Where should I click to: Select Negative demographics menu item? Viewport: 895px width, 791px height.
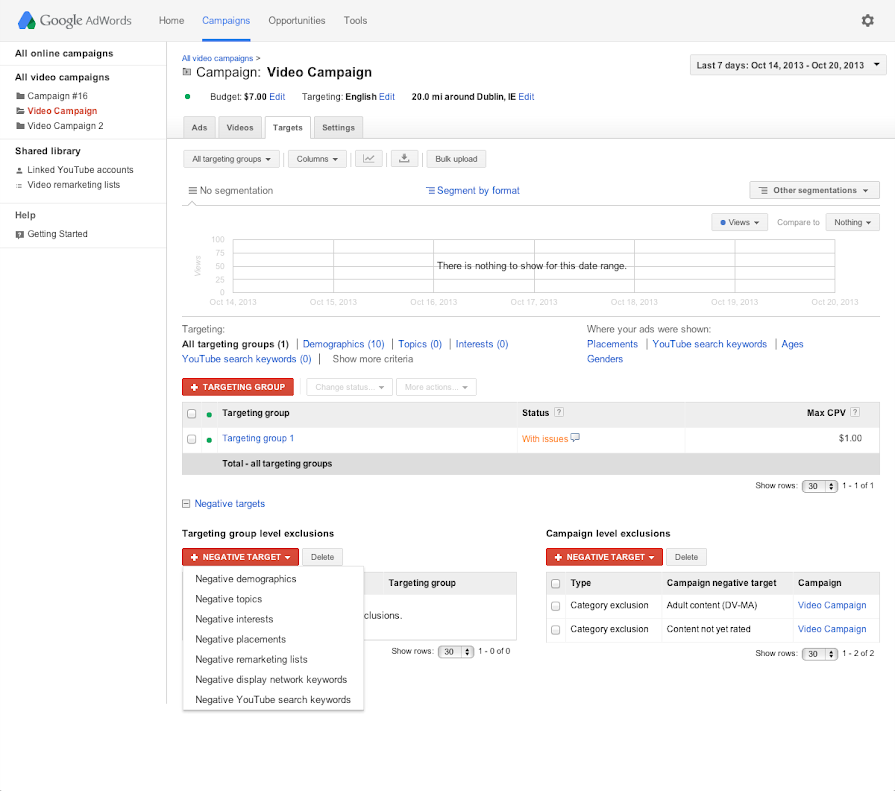pyautogui.click(x=273, y=579)
